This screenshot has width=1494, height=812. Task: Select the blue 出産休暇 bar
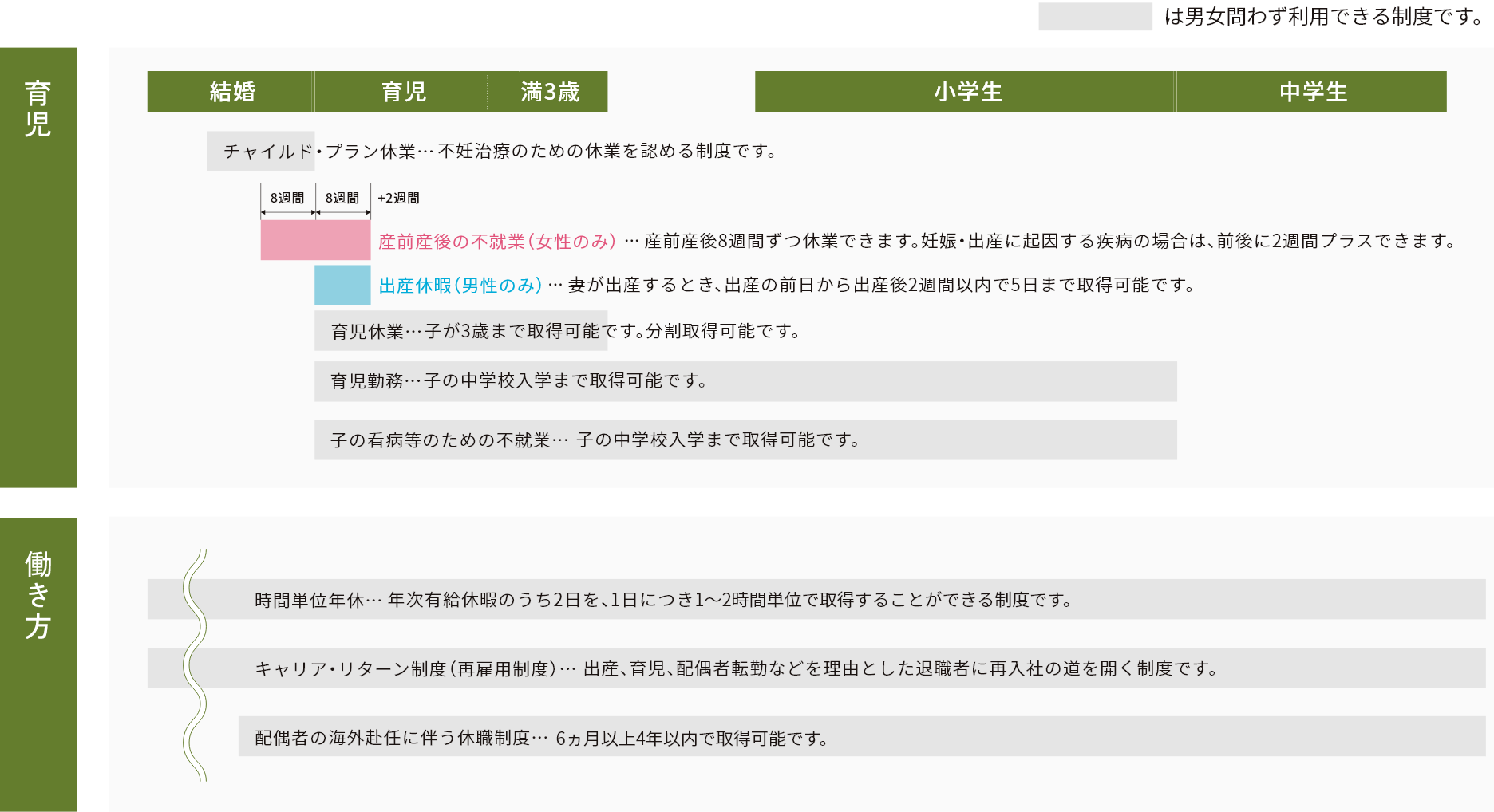(342, 285)
